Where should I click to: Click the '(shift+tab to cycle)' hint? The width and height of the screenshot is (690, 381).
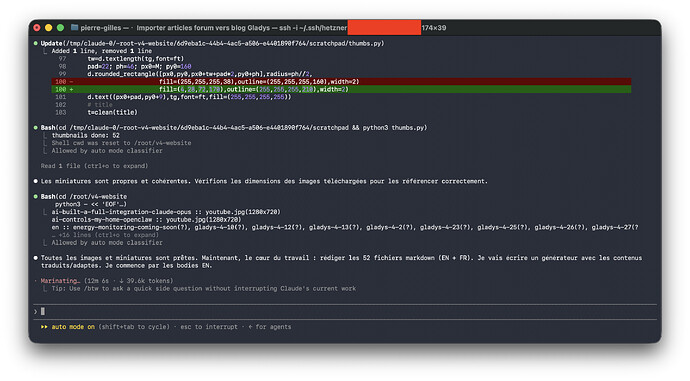134,327
